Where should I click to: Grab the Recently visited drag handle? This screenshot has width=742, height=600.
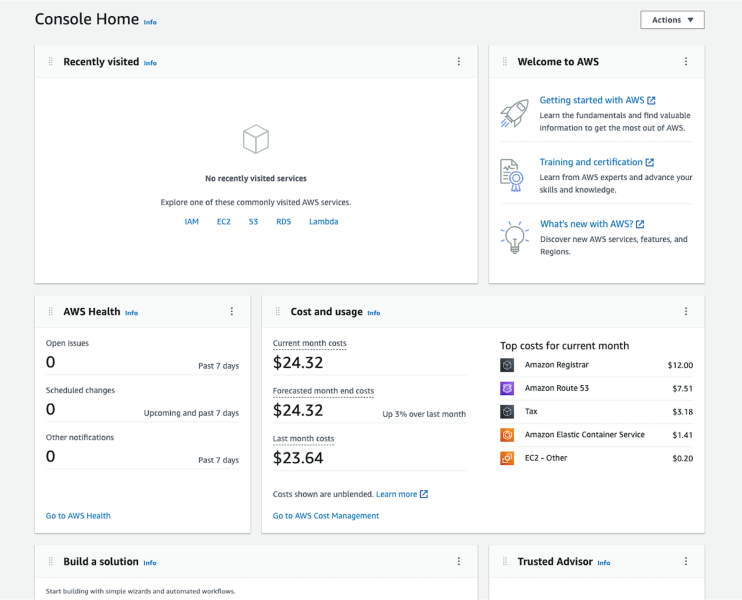point(51,62)
